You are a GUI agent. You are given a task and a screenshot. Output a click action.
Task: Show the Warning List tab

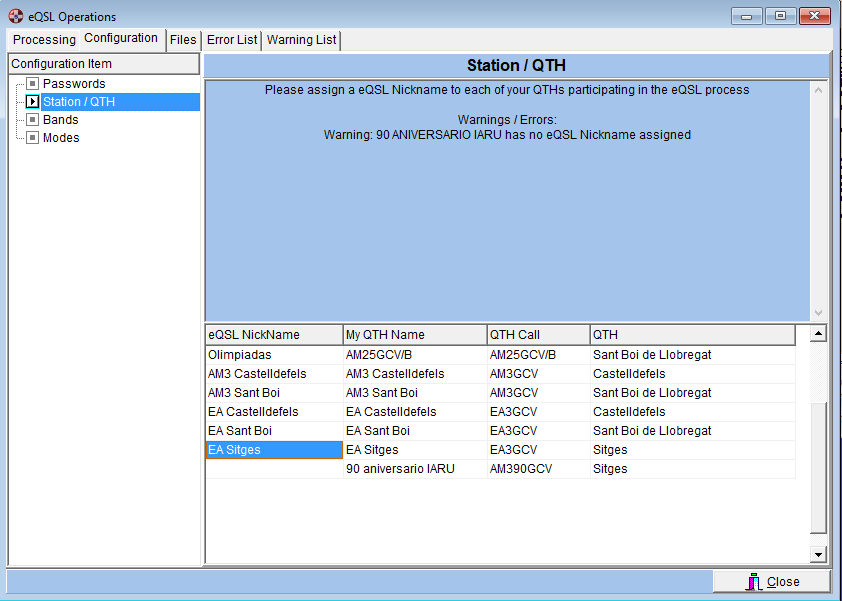tap(301, 40)
